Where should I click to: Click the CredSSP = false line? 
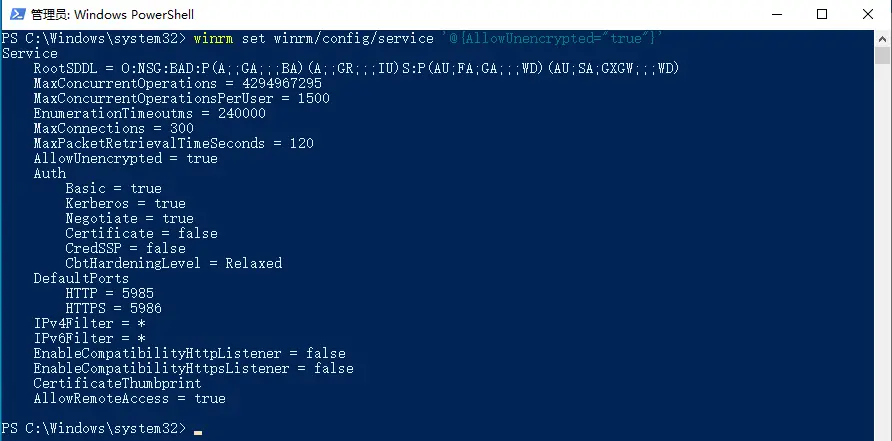[125, 248]
